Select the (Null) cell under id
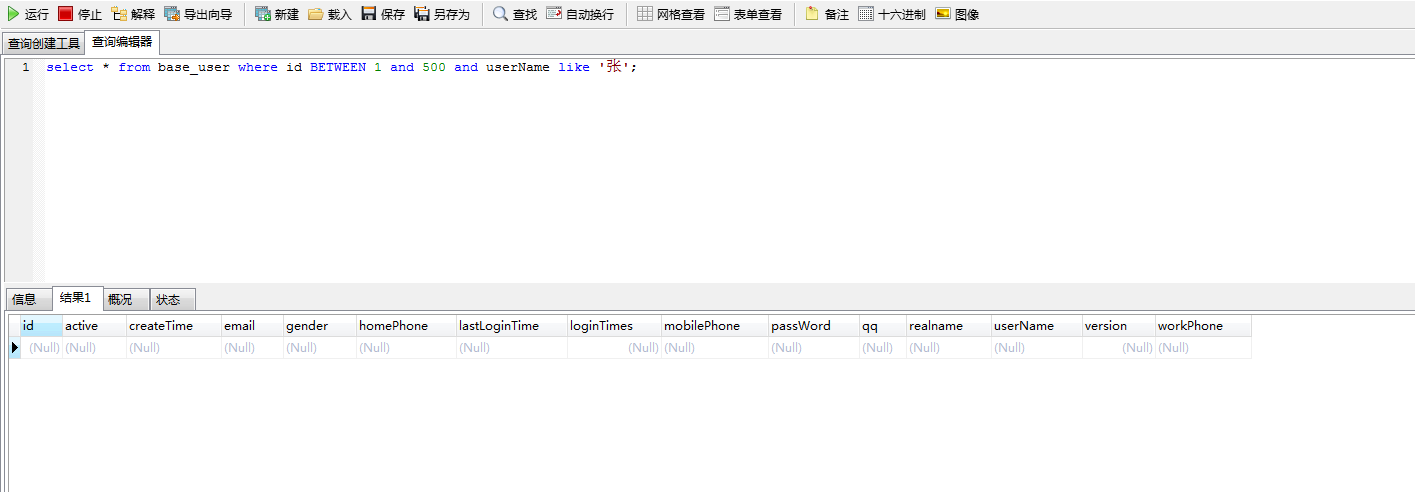Image resolution: width=1415 pixels, height=492 pixels. pos(41,348)
